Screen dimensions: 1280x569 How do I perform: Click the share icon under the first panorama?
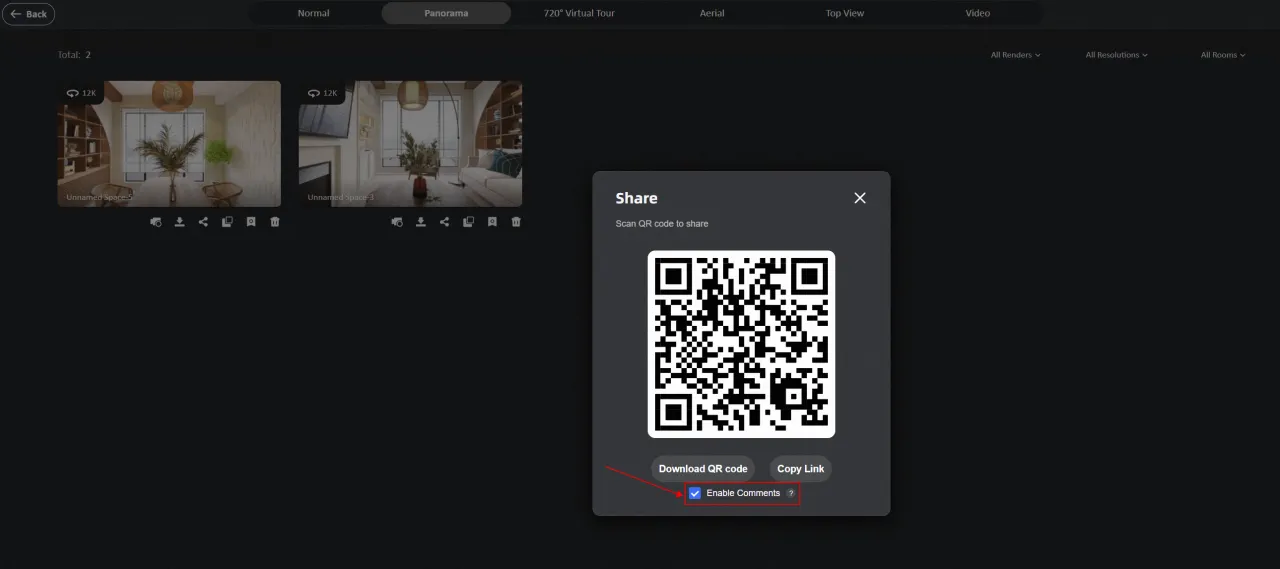203,222
